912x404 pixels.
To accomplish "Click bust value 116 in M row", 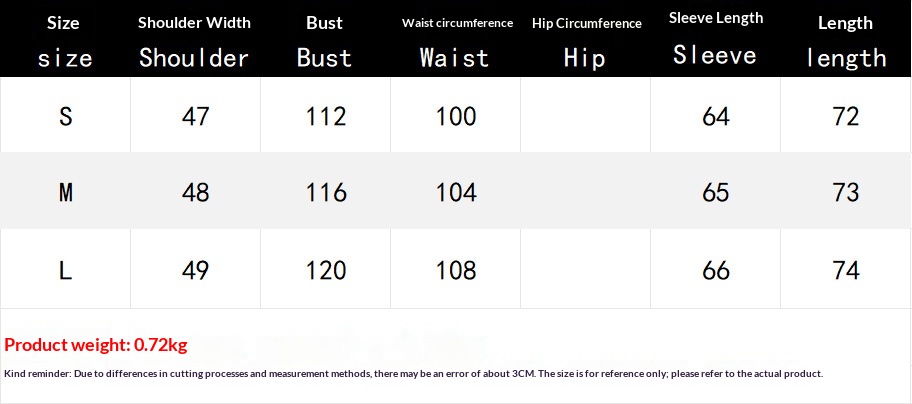I will click(325, 192).
